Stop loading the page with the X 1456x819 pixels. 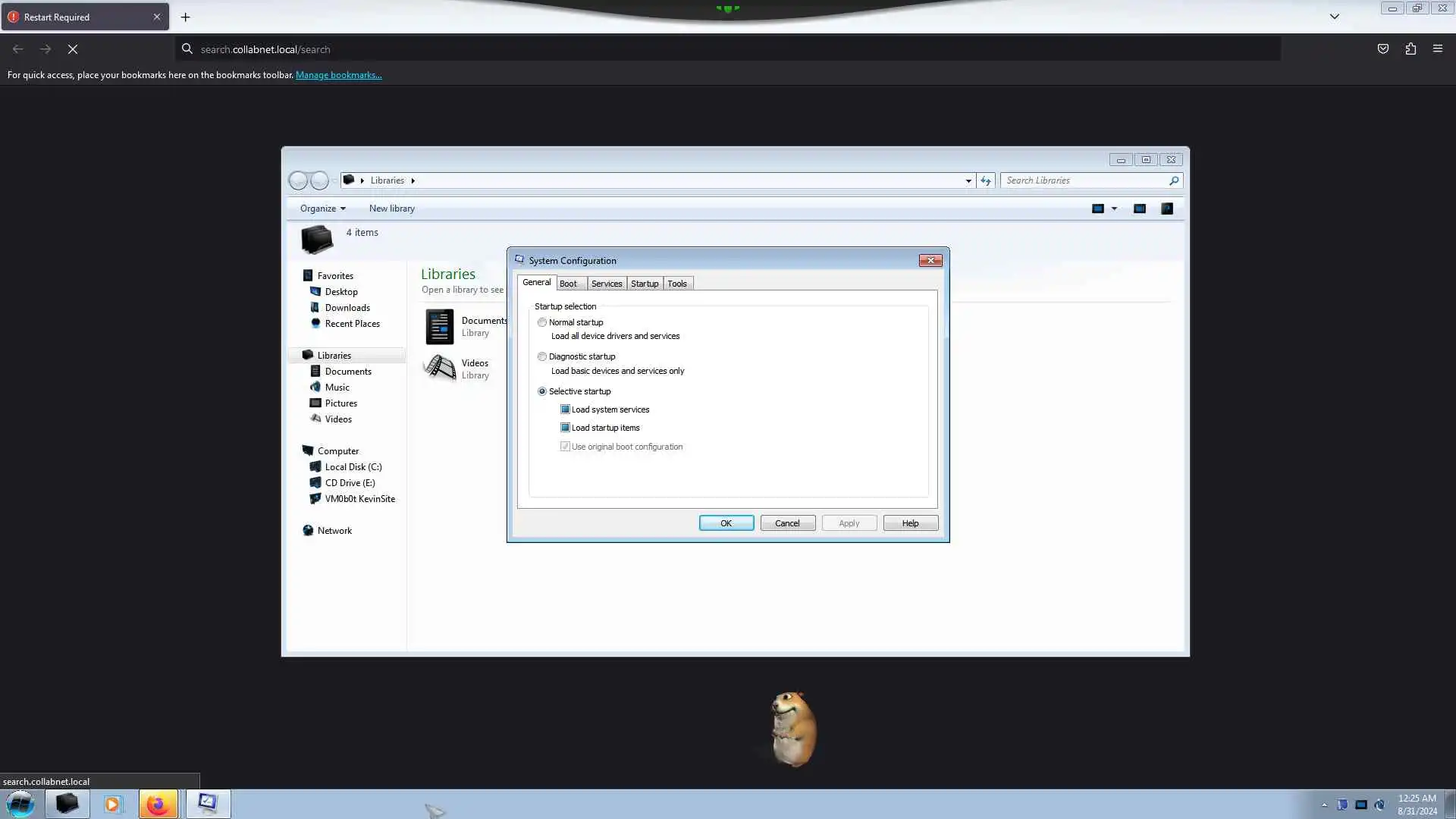point(73,49)
